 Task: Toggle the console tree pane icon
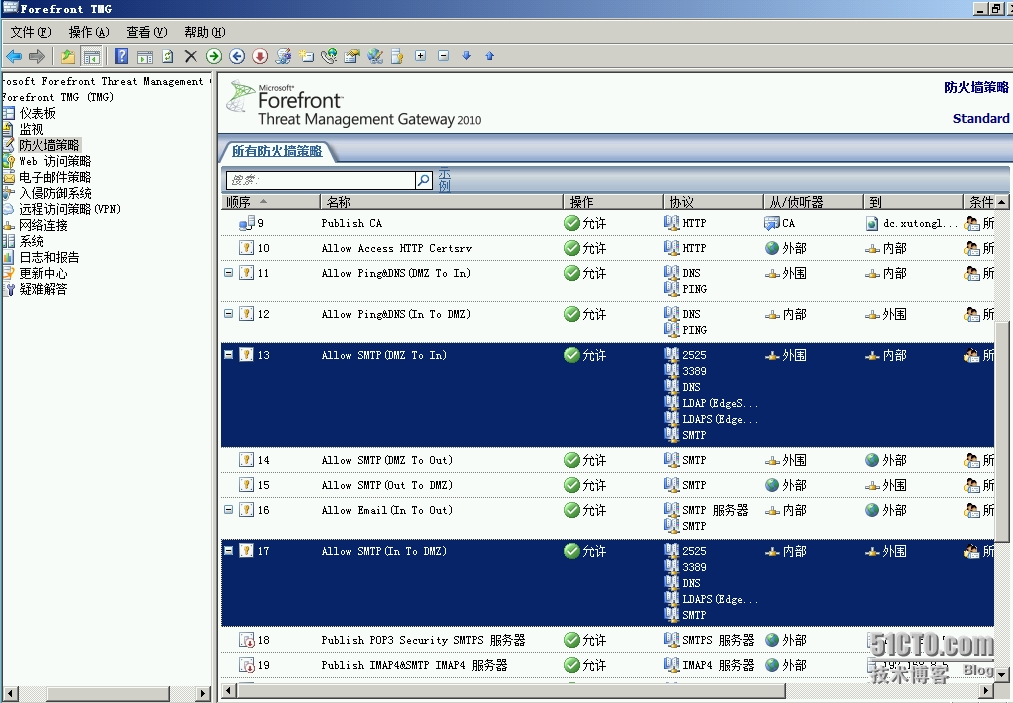tap(92, 56)
